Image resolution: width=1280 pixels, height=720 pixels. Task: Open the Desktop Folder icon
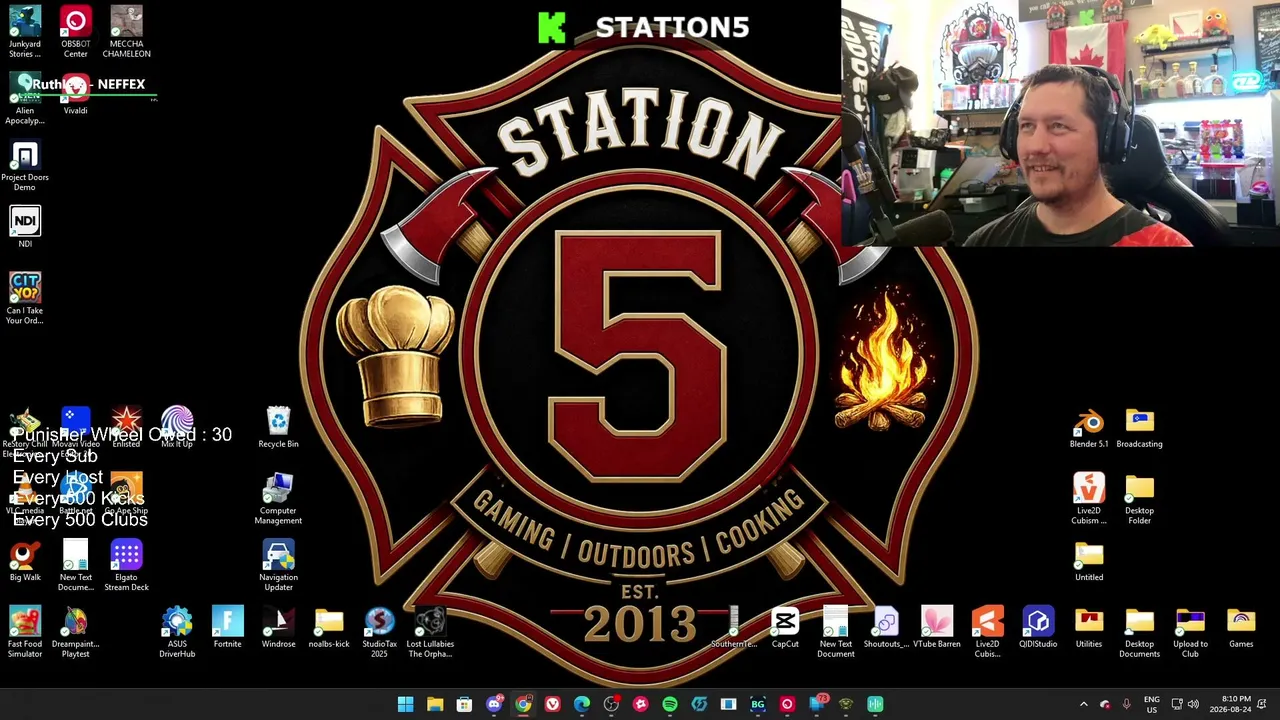tap(1139, 499)
